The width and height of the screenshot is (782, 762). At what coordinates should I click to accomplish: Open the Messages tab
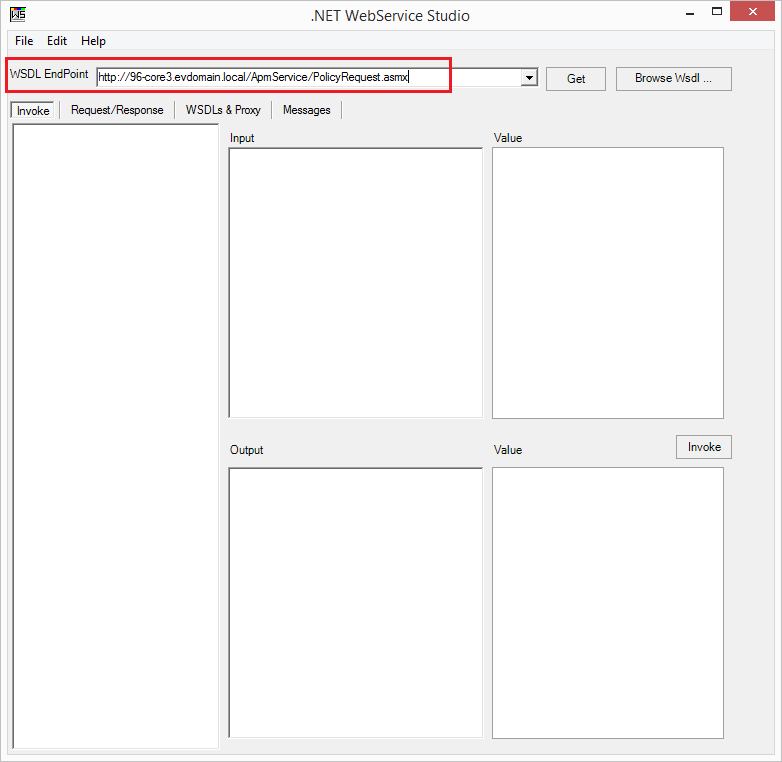pos(306,110)
